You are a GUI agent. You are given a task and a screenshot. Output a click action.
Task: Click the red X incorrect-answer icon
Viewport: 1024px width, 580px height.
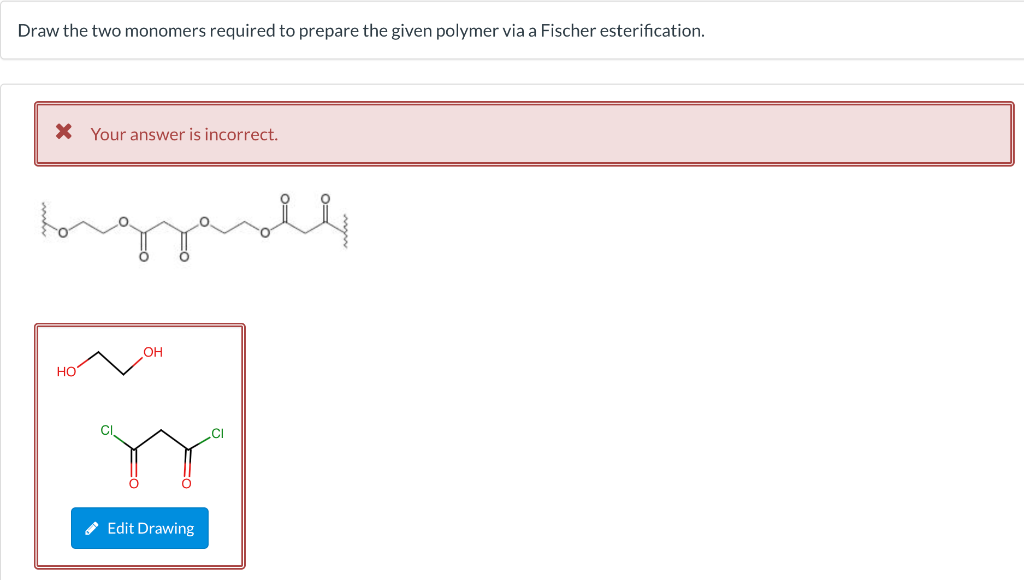[64, 133]
